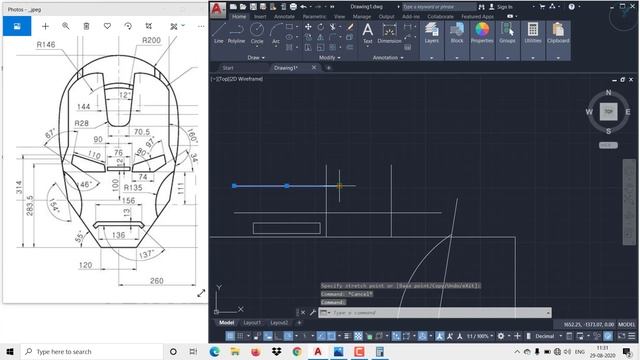This screenshot has height=360, width=640.
Task: Open the Layers panel button
Action: [431, 33]
